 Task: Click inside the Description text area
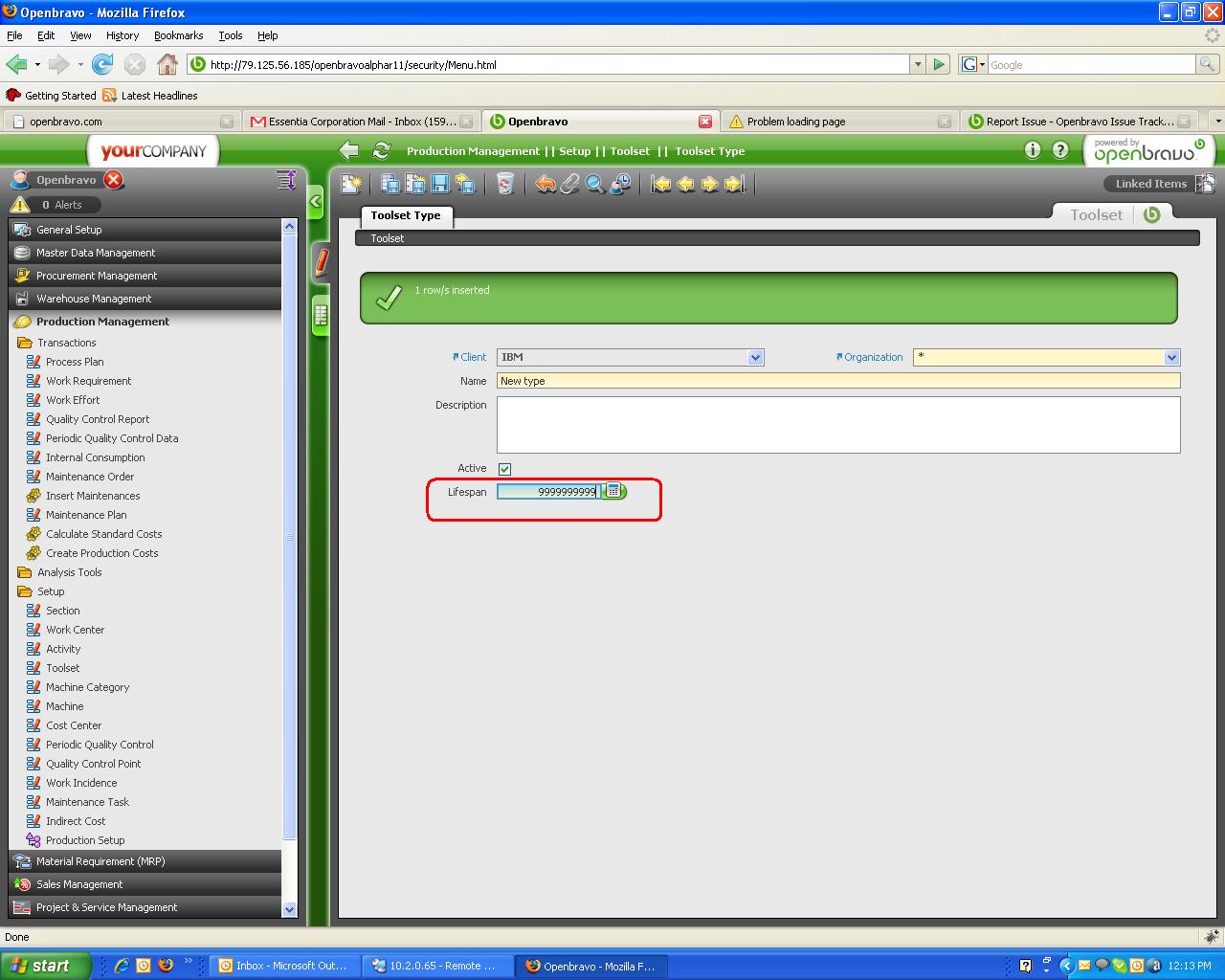click(838, 424)
